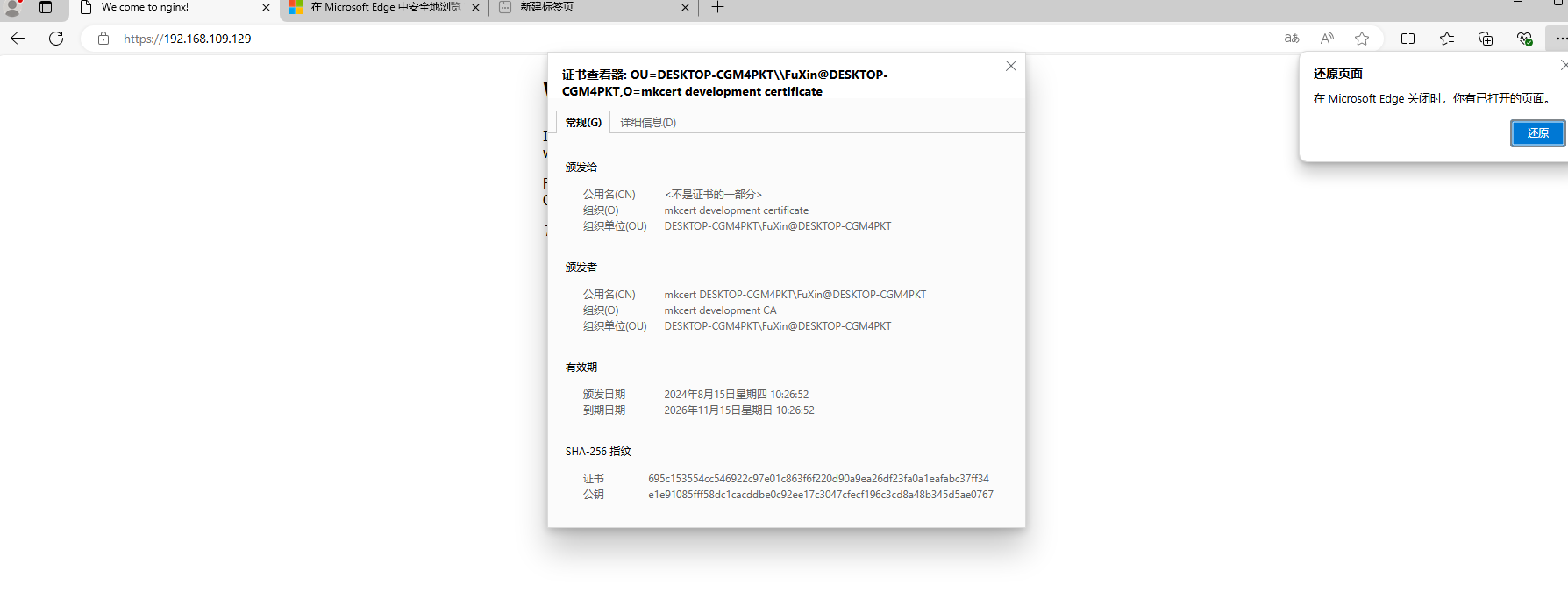1568x592 pixels.
Task: Open the user profile avatar
Action: 12,8
